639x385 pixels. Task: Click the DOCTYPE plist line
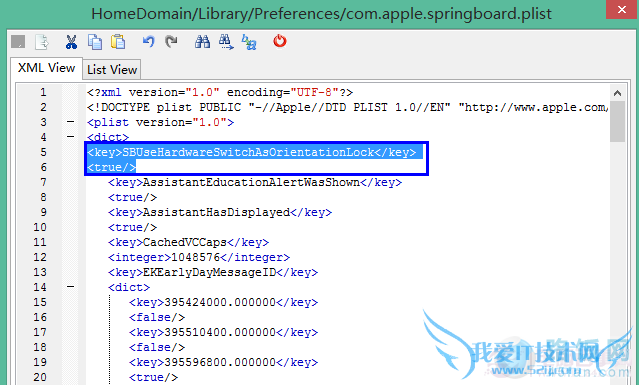click(x=347, y=108)
